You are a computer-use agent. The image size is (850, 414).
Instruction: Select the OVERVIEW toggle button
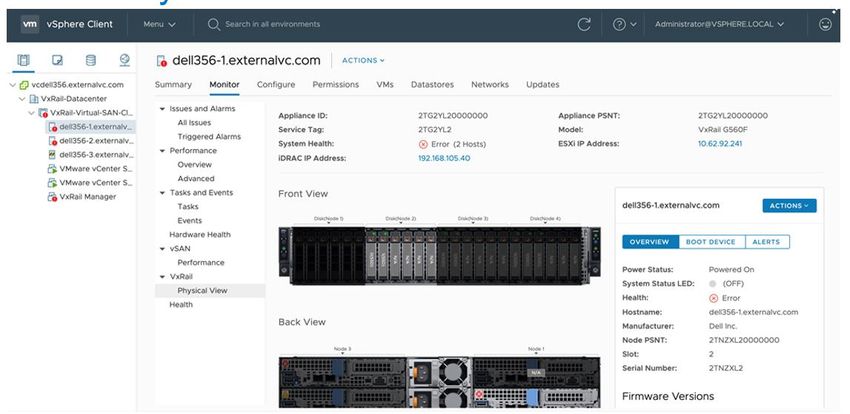point(649,242)
